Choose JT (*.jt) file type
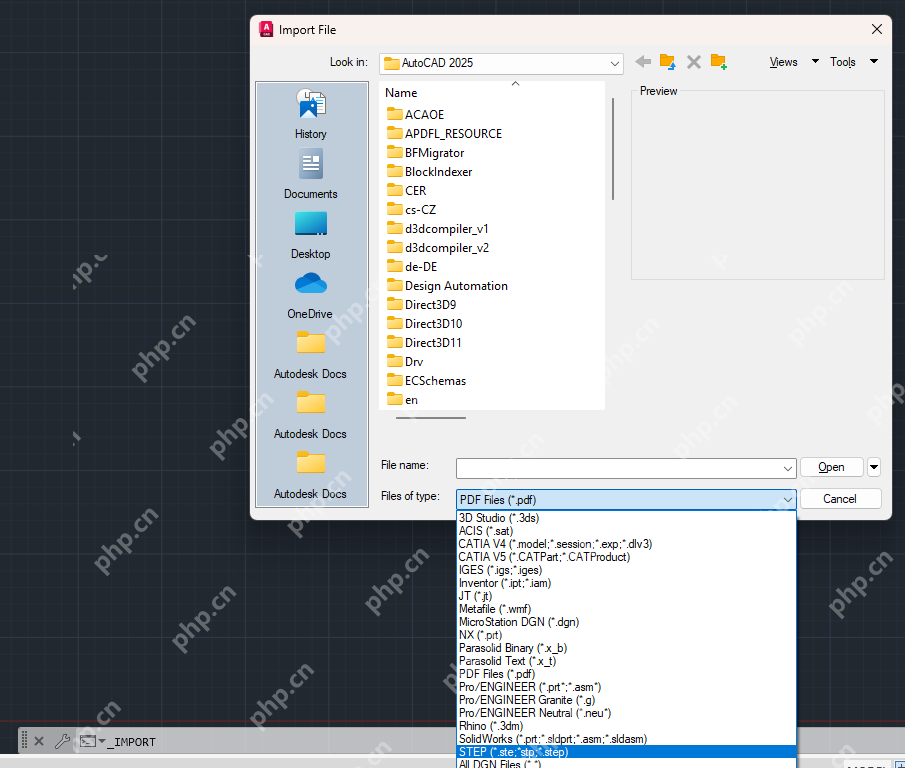The width and height of the screenshot is (905, 768). [x=626, y=596]
